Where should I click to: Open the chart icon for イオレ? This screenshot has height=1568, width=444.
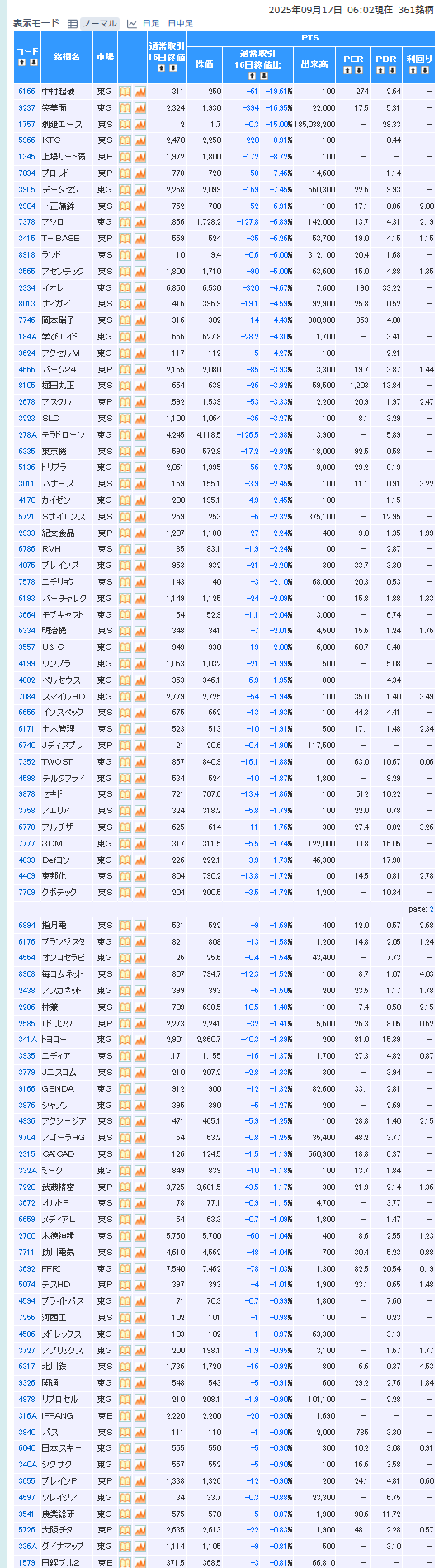point(139,288)
